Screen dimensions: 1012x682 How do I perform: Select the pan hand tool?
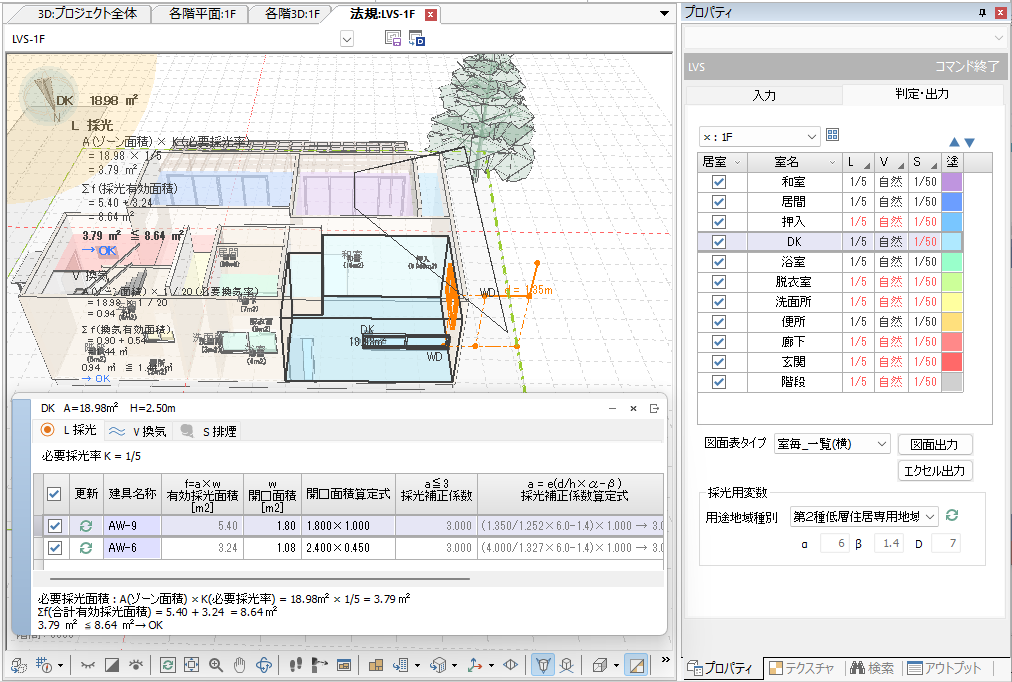(240, 665)
